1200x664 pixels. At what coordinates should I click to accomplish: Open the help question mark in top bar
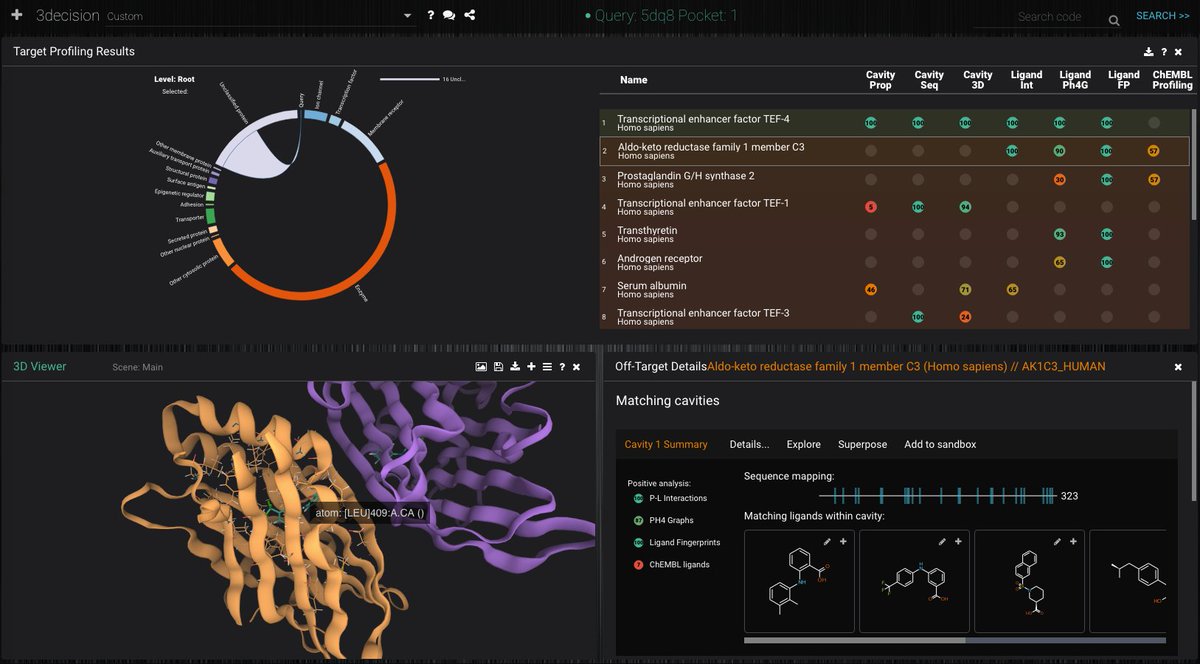click(x=431, y=15)
